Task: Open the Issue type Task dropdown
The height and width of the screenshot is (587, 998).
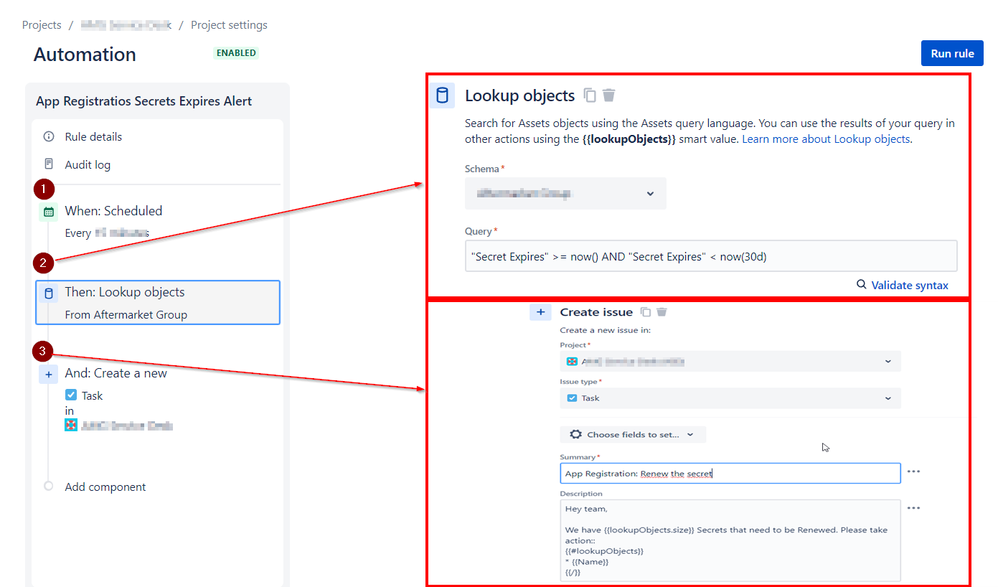Action: pyautogui.click(x=730, y=399)
